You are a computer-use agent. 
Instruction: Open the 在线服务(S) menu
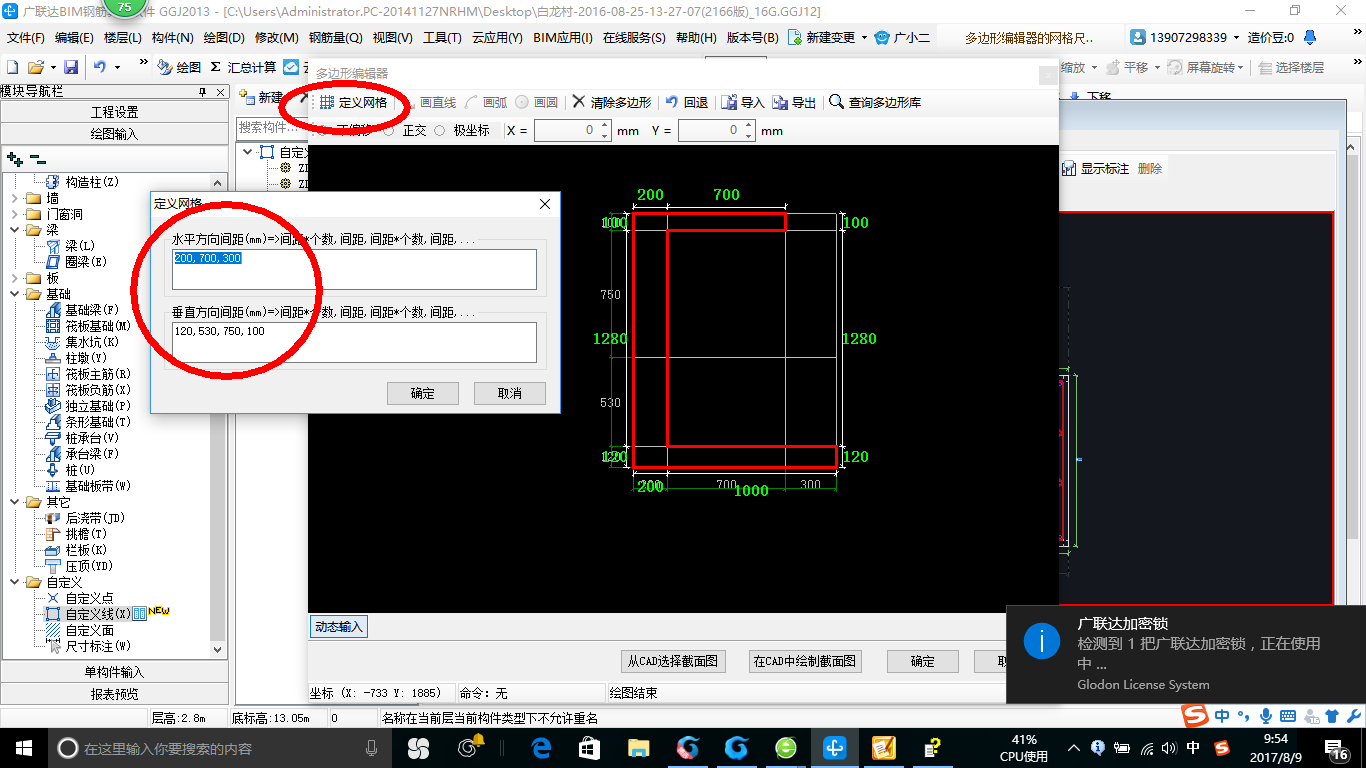click(x=634, y=38)
